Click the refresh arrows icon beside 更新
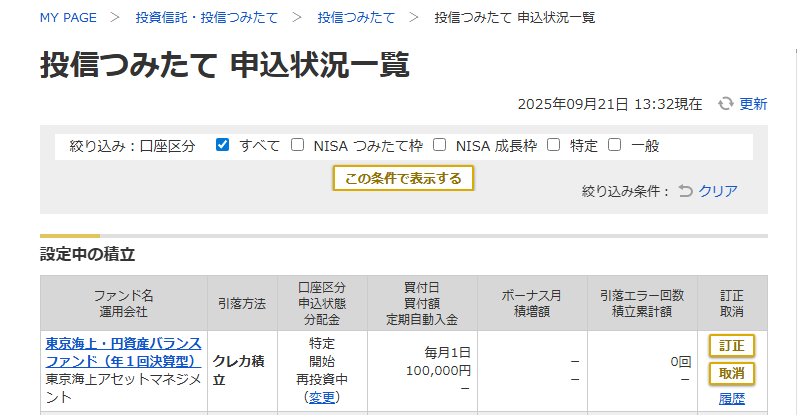 coord(726,104)
